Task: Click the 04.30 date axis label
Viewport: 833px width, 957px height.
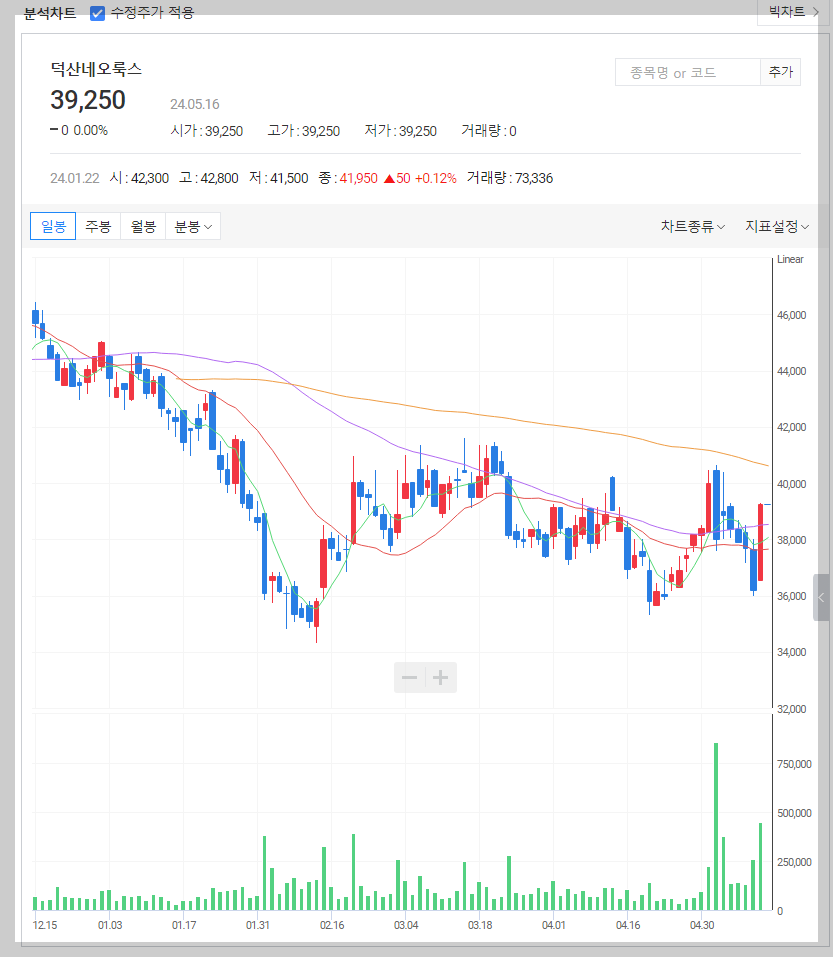Action: pyautogui.click(x=702, y=925)
